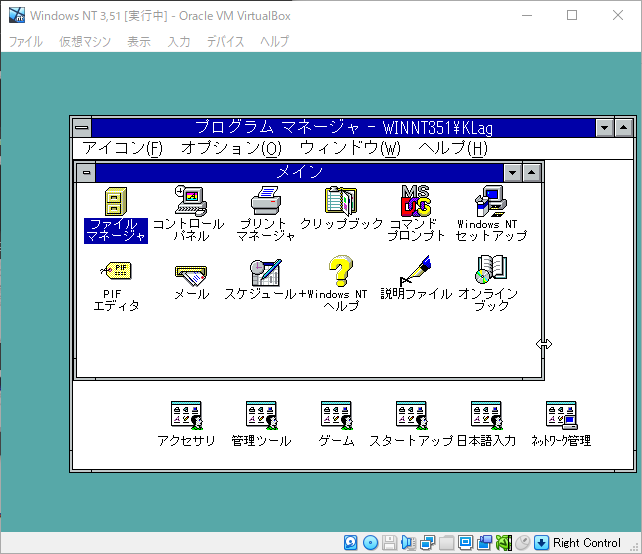Click the display settings status icon

pos(466,543)
